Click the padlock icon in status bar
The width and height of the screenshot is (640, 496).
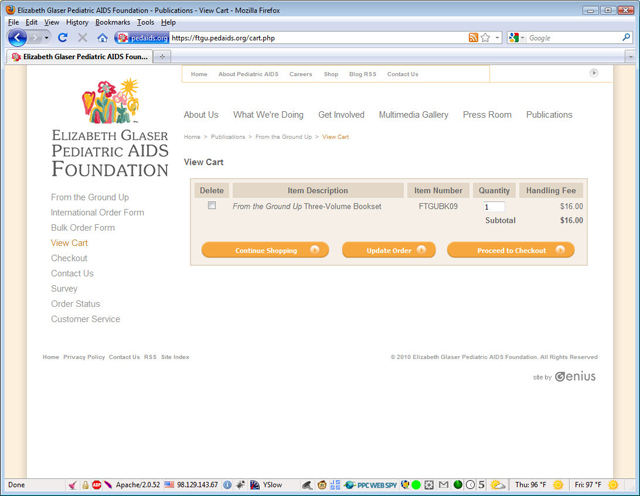coord(85,485)
